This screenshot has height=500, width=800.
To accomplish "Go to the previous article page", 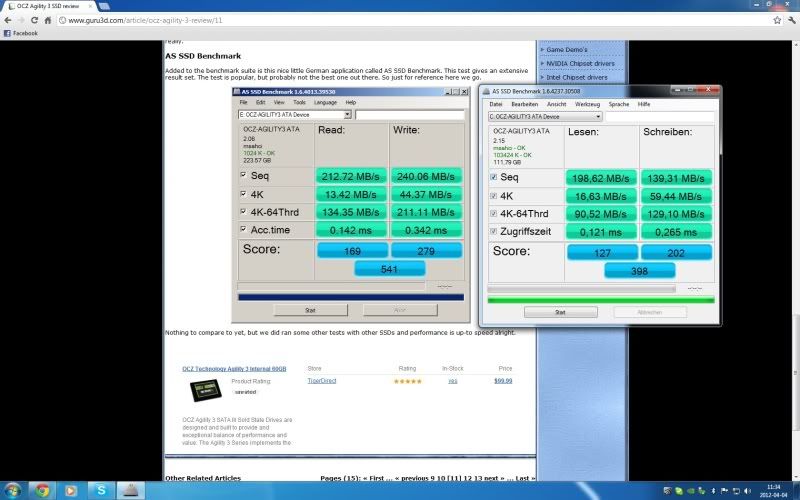I will tap(414, 478).
